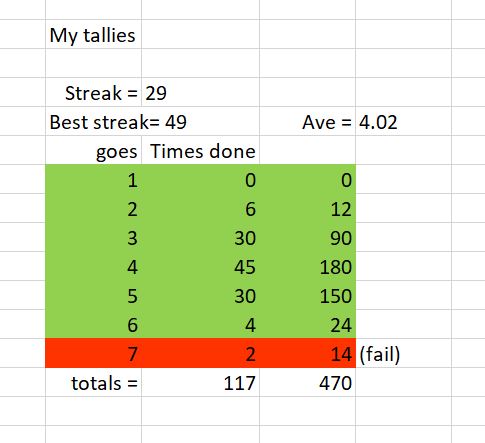This screenshot has width=485, height=443.
Task: Click the Streak value cell showing 29
Action: point(200,92)
